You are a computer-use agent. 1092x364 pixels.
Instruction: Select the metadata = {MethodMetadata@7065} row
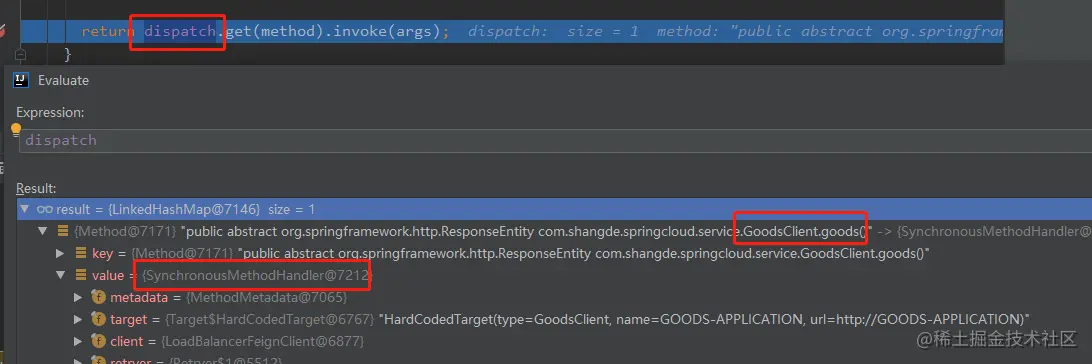point(229,297)
